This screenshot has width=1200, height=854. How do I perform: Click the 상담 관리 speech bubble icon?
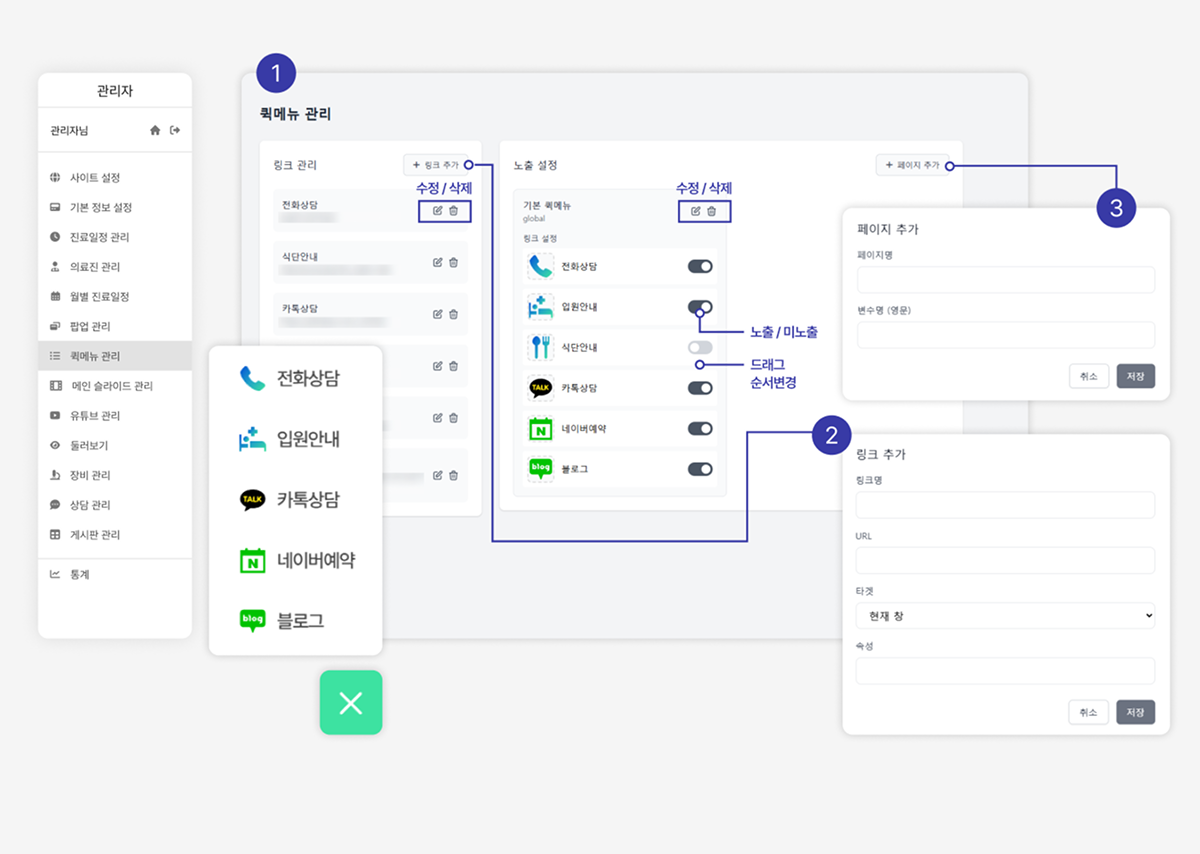pyautogui.click(x=55, y=505)
